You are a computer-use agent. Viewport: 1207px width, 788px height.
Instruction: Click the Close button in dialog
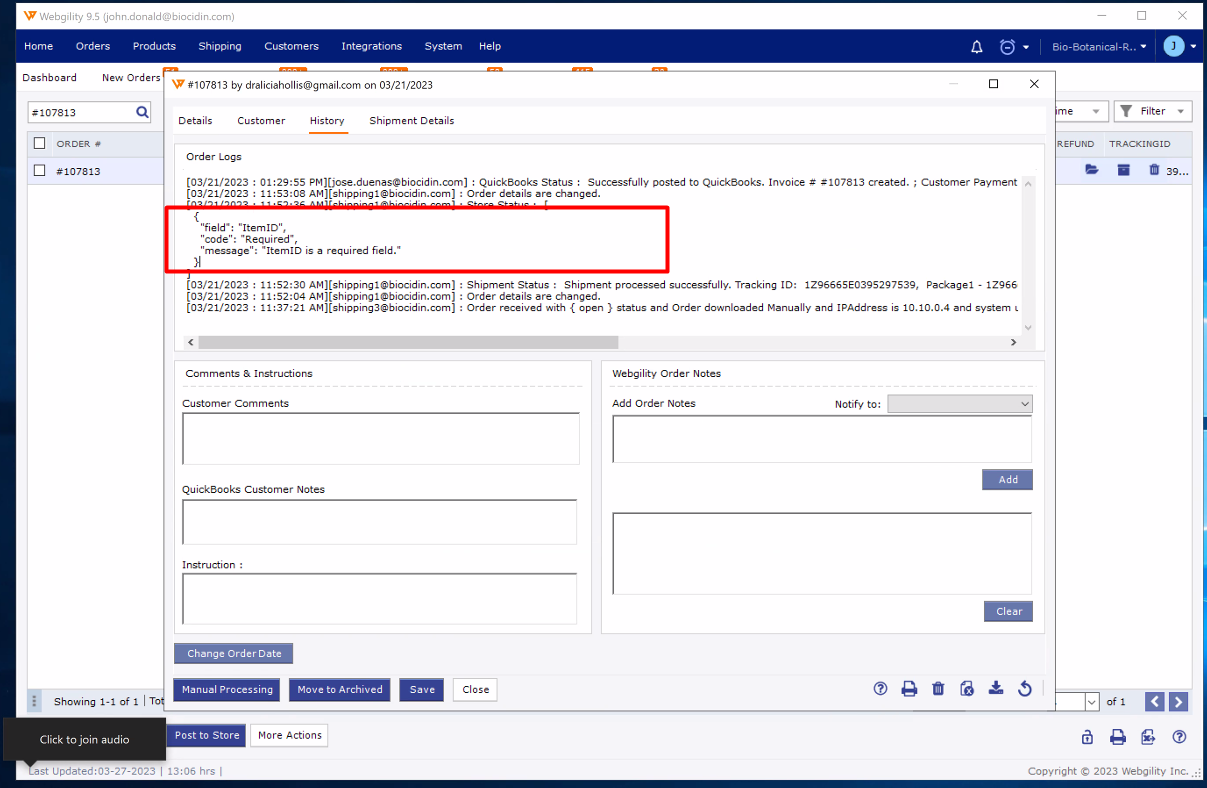[x=475, y=690]
